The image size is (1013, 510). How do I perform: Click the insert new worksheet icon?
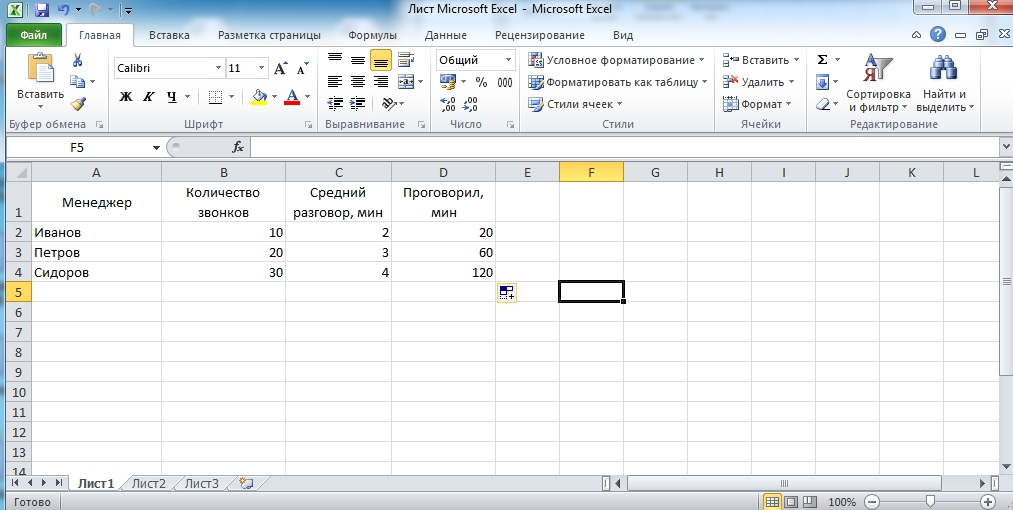(245, 483)
